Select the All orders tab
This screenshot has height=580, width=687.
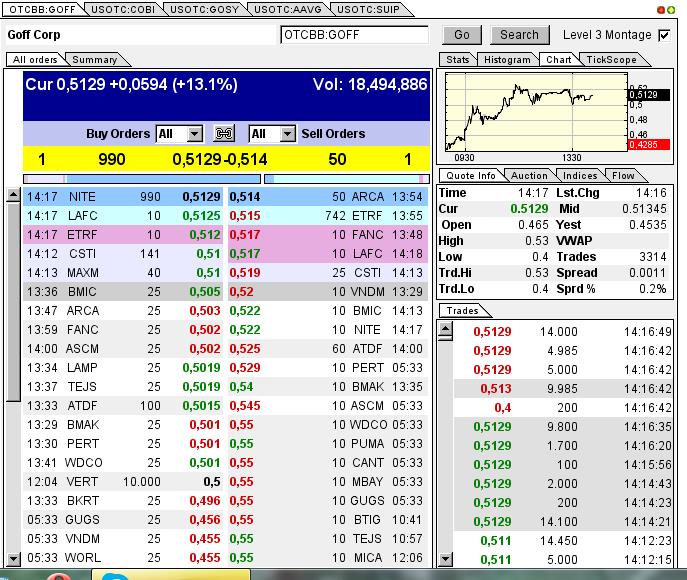pyautogui.click(x=35, y=60)
